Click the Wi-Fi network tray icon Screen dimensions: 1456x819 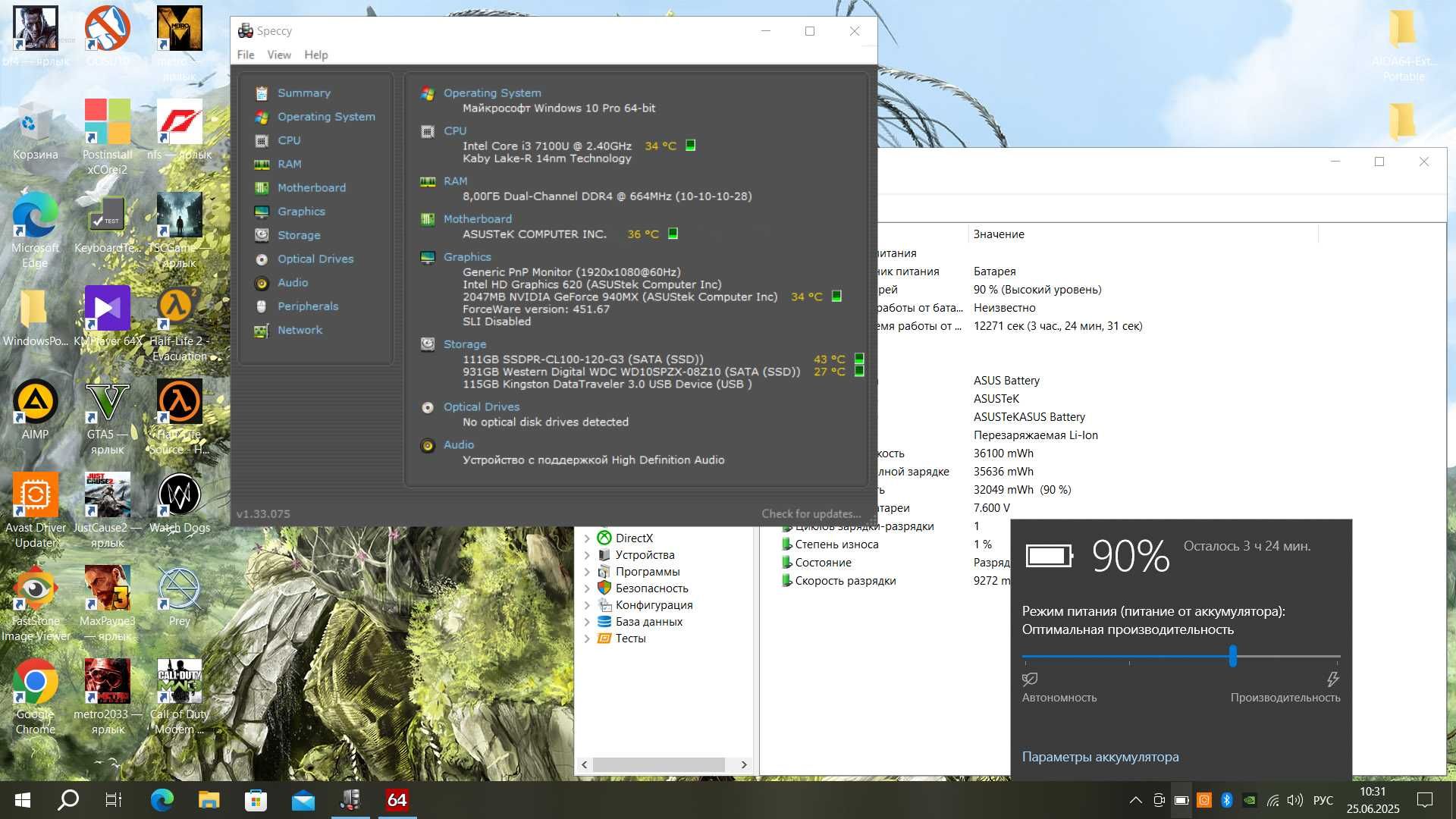(1272, 800)
